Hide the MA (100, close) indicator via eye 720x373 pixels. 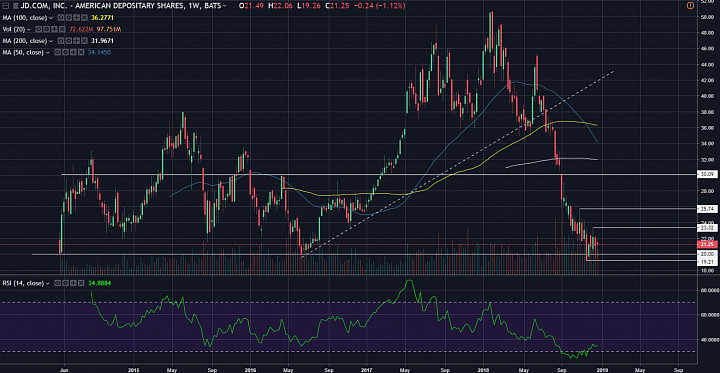pos(61,18)
